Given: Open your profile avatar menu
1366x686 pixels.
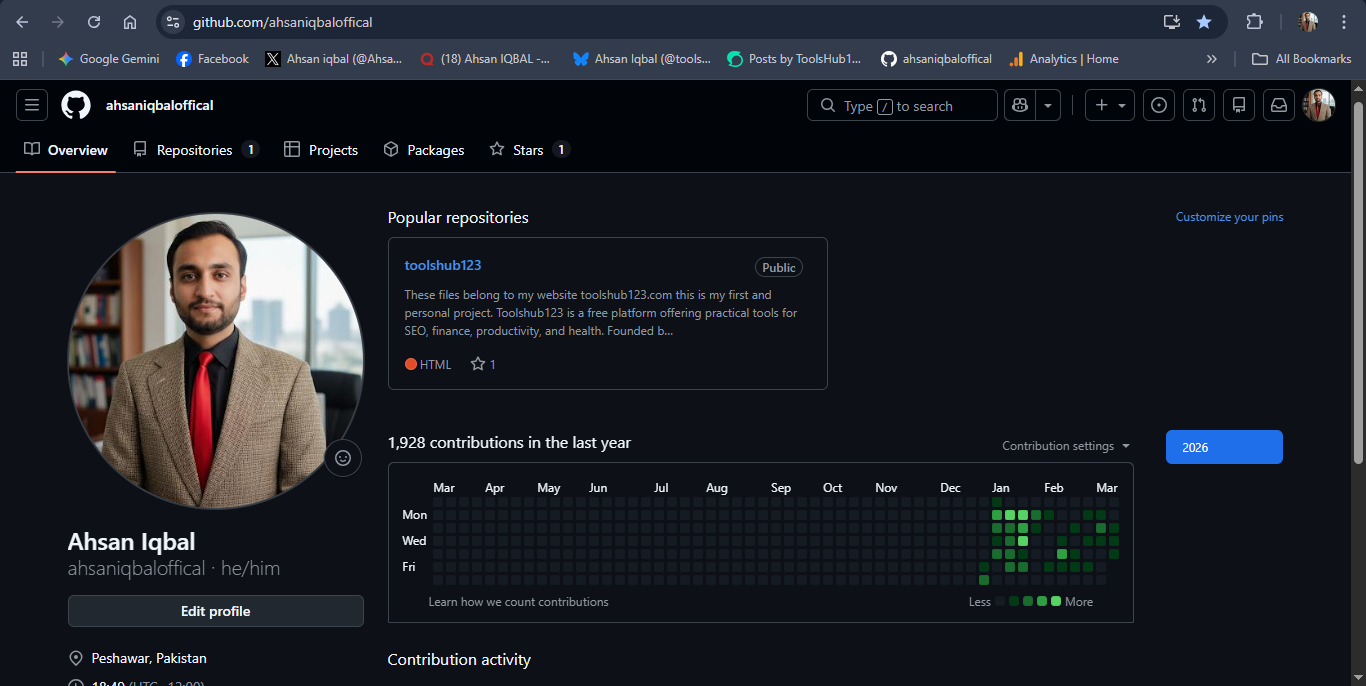Looking at the screenshot, I should pos(1318,104).
